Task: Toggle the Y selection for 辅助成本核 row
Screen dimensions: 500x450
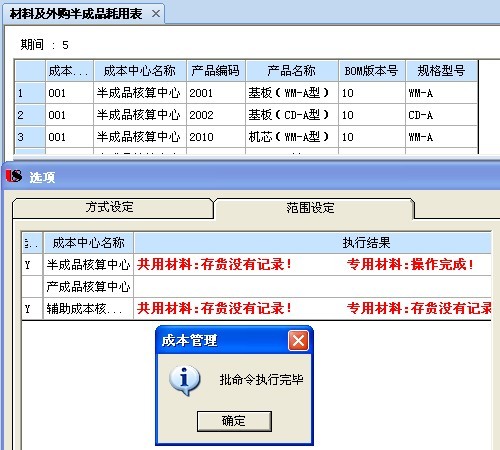Action: (x=32, y=309)
